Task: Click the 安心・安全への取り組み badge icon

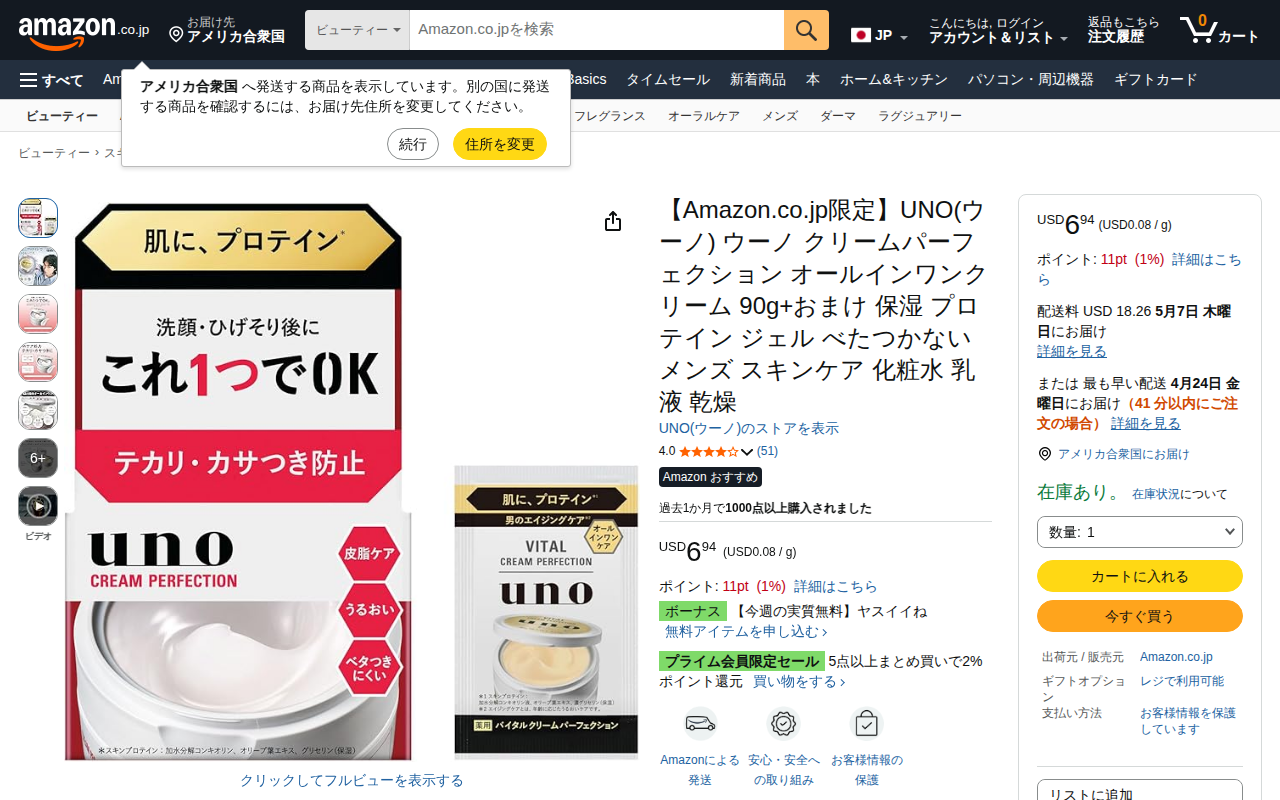Action: pos(784,723)
